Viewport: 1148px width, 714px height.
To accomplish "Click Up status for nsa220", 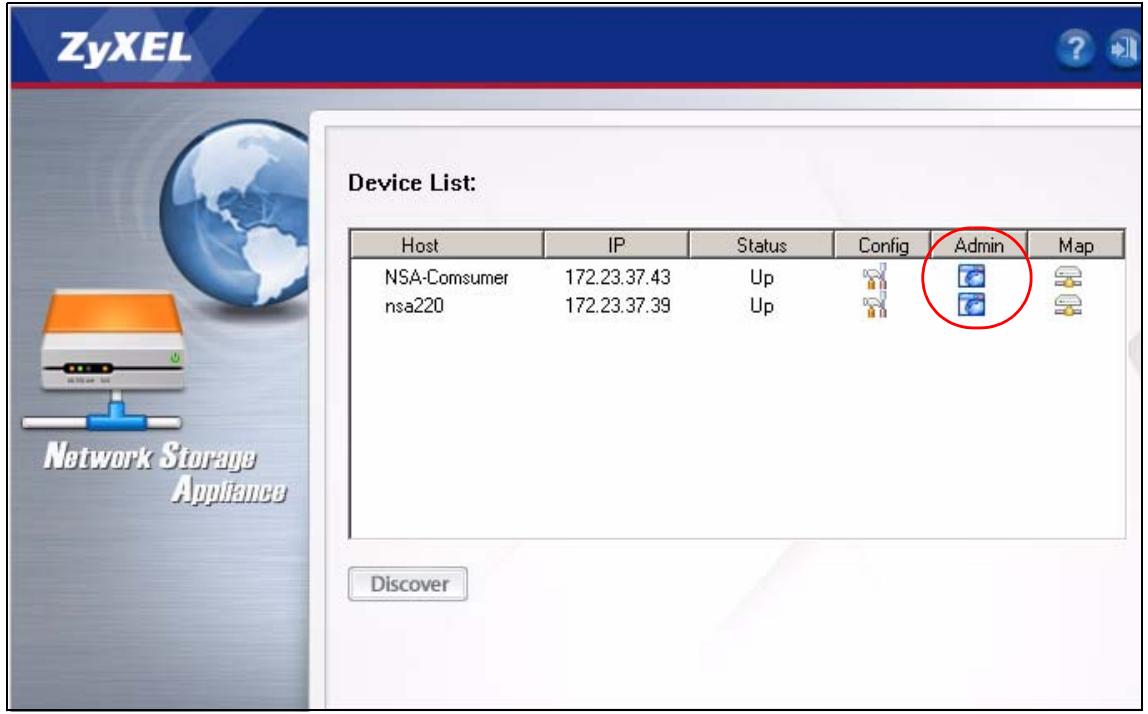I will [x=761, y=306].
